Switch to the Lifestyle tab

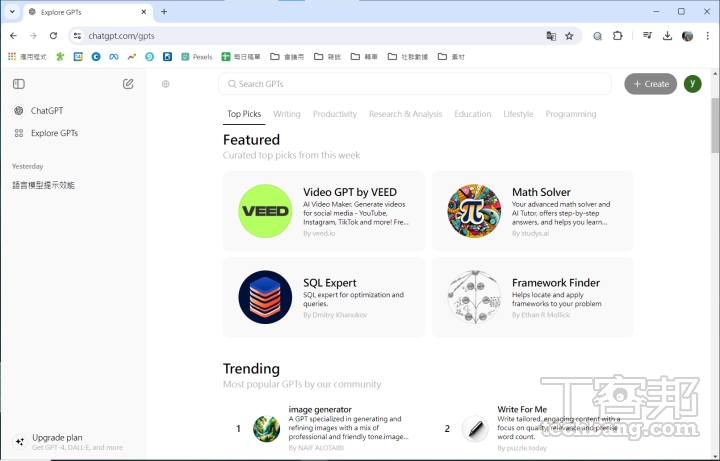518,114
